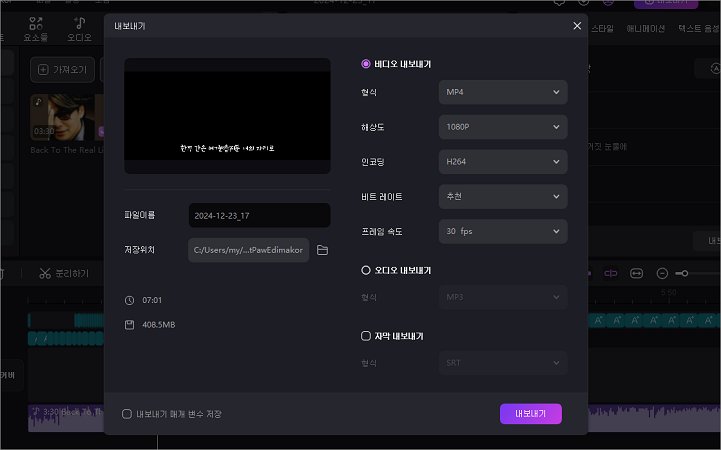Click the timeline zoom slider handle
Image resolution: width=721 pixels, height=450 pixels.
pos(684,273)
